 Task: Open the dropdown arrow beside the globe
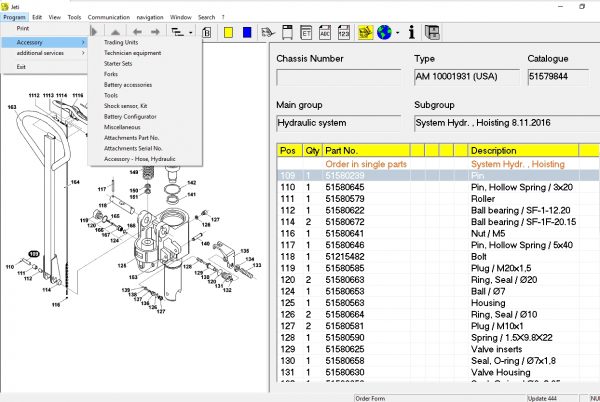[398, 33]
